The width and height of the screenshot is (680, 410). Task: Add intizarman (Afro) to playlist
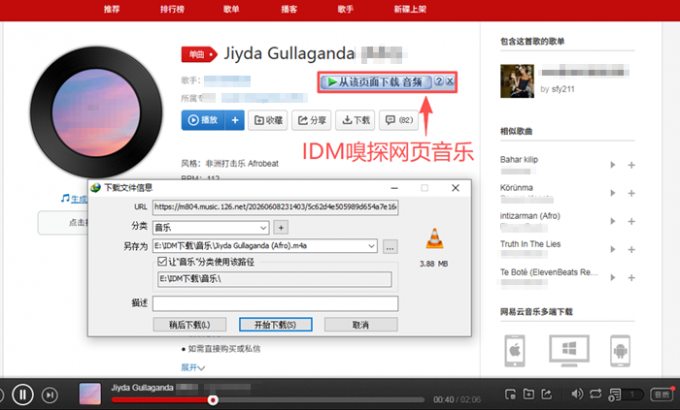pos(631,221)
